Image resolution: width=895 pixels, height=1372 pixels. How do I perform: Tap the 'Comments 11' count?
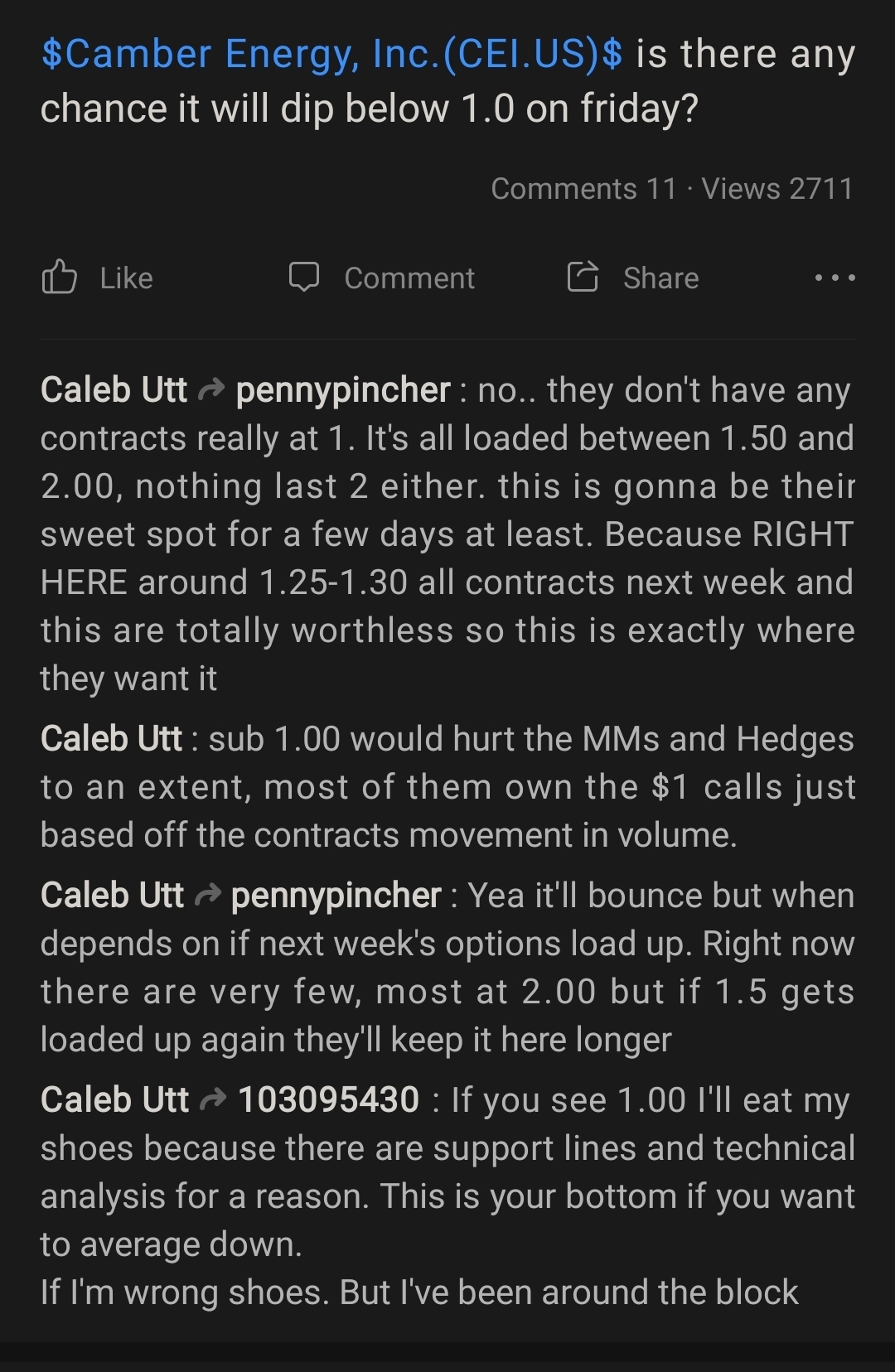click(x=583, y=189)
